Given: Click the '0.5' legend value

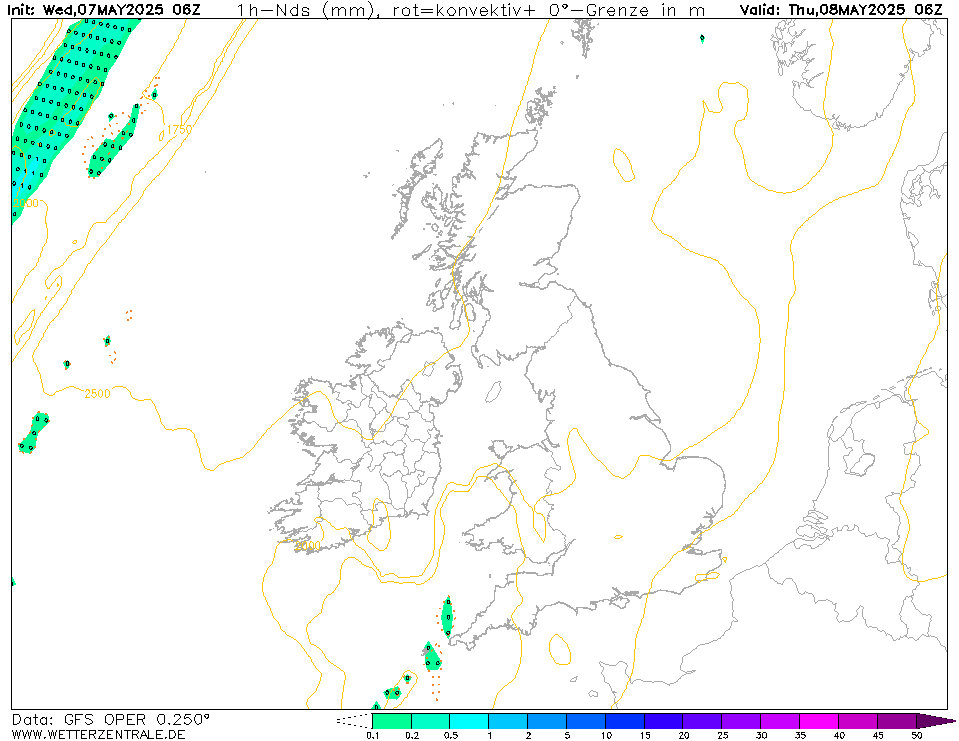Looking at the screenshot, I should point(451,735).
